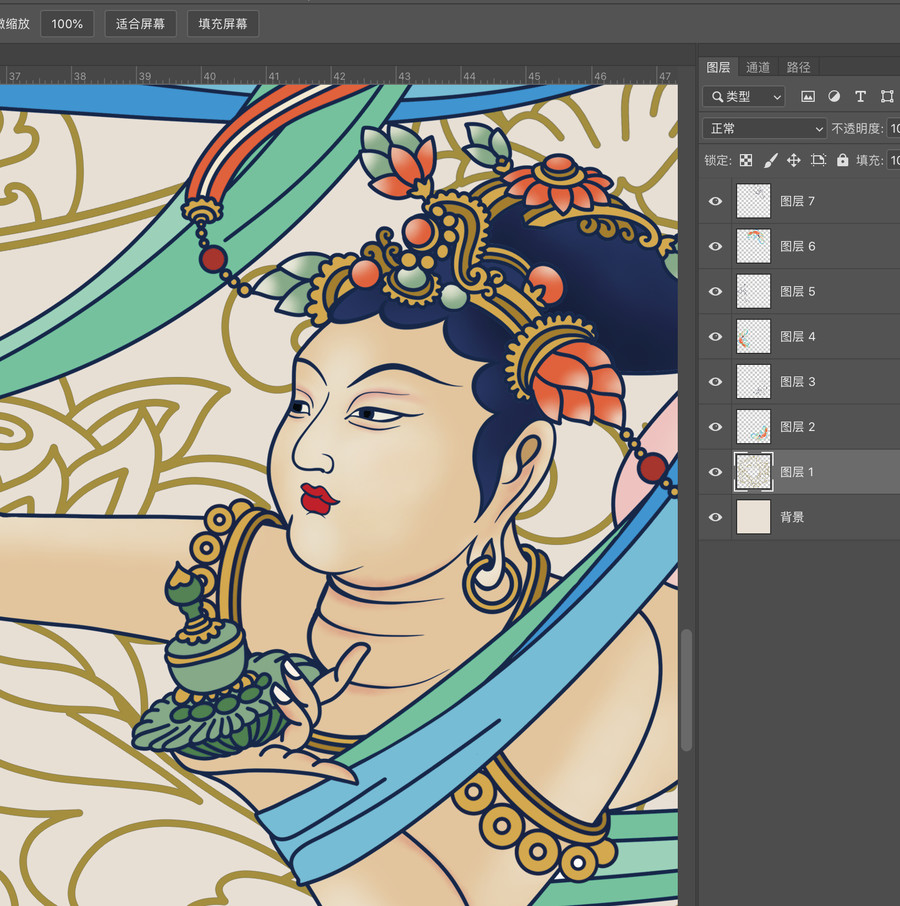Select the 图层 1 thumbnail
The width and height of the screenshot is (900, 906).
pos(753,471)
